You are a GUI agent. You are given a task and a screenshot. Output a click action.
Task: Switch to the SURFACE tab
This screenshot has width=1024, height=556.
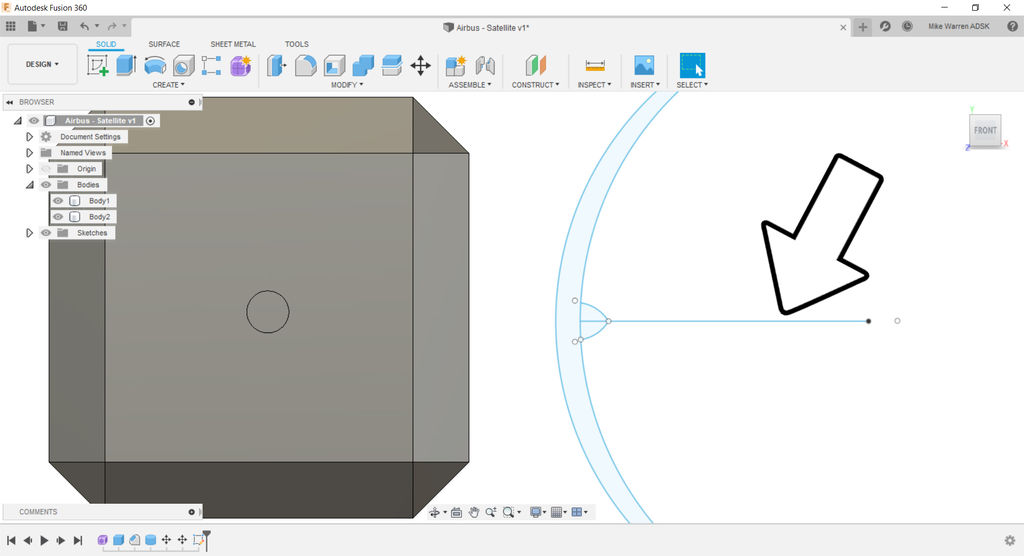point(164,44)
